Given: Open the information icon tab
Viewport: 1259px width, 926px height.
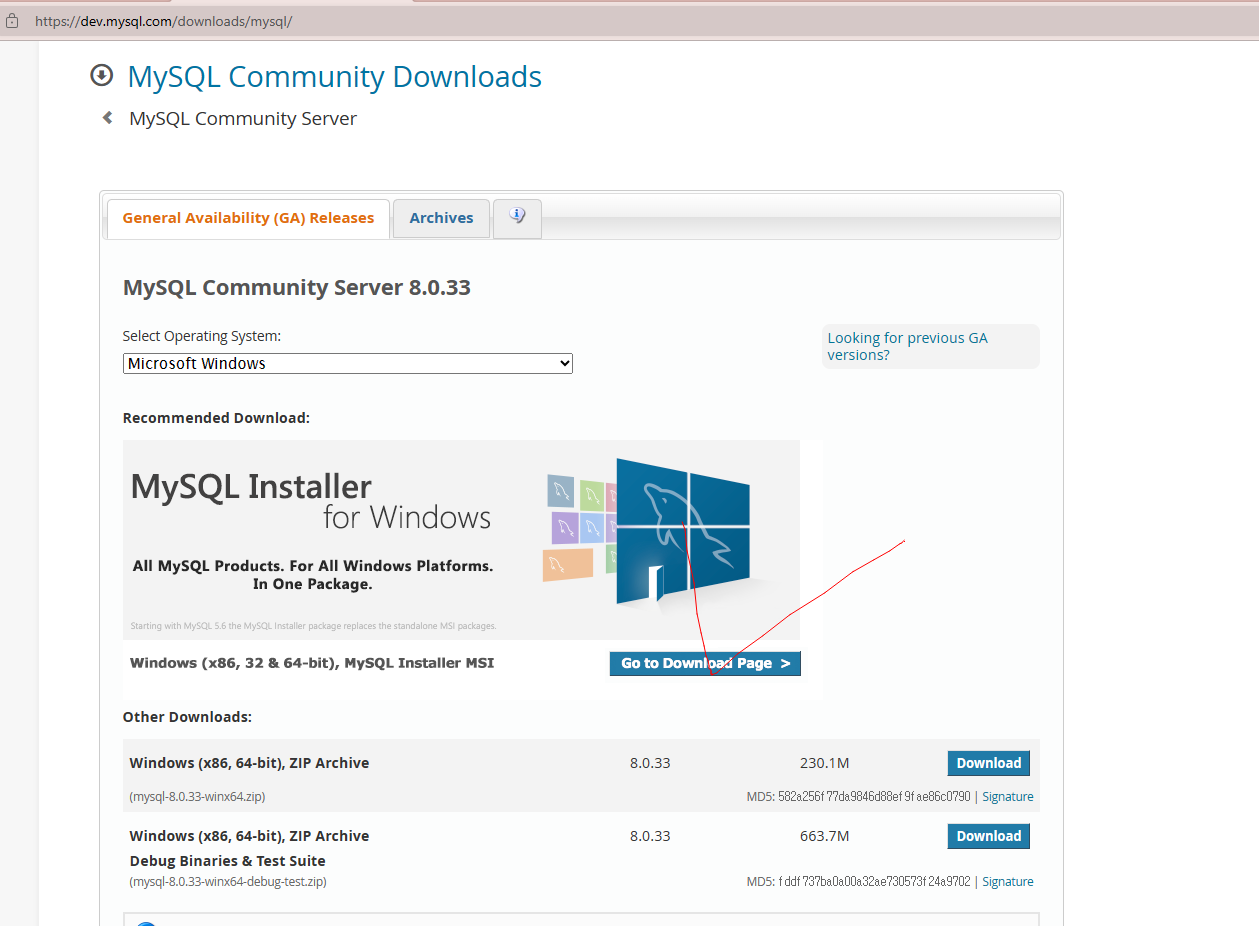Looking at the screenshot, I should [517, 218].
